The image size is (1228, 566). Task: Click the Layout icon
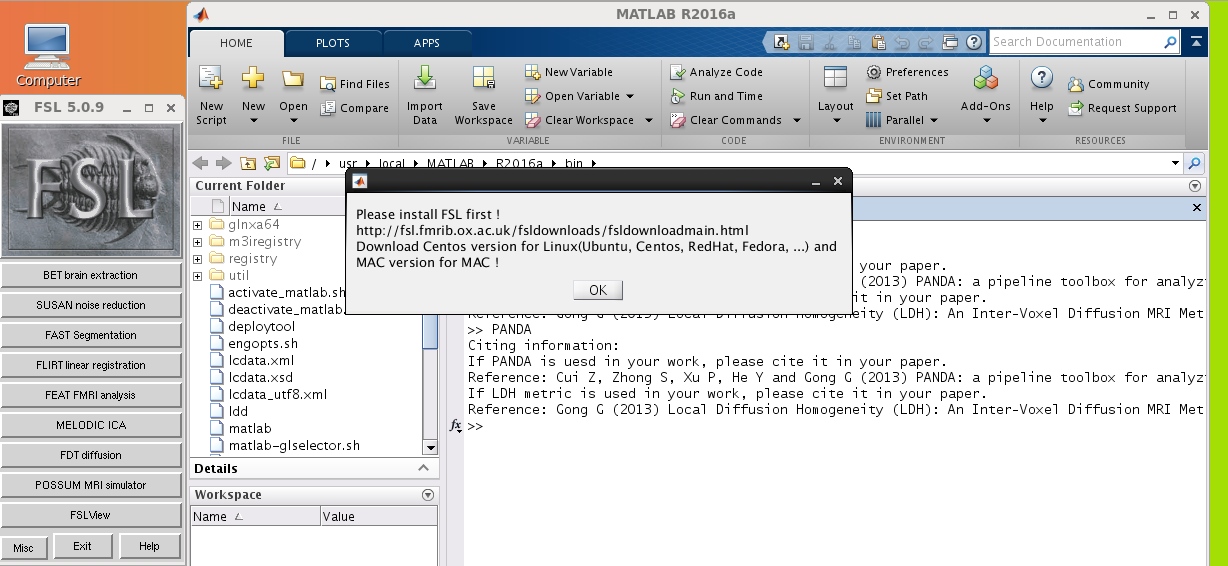coord(835,79)
